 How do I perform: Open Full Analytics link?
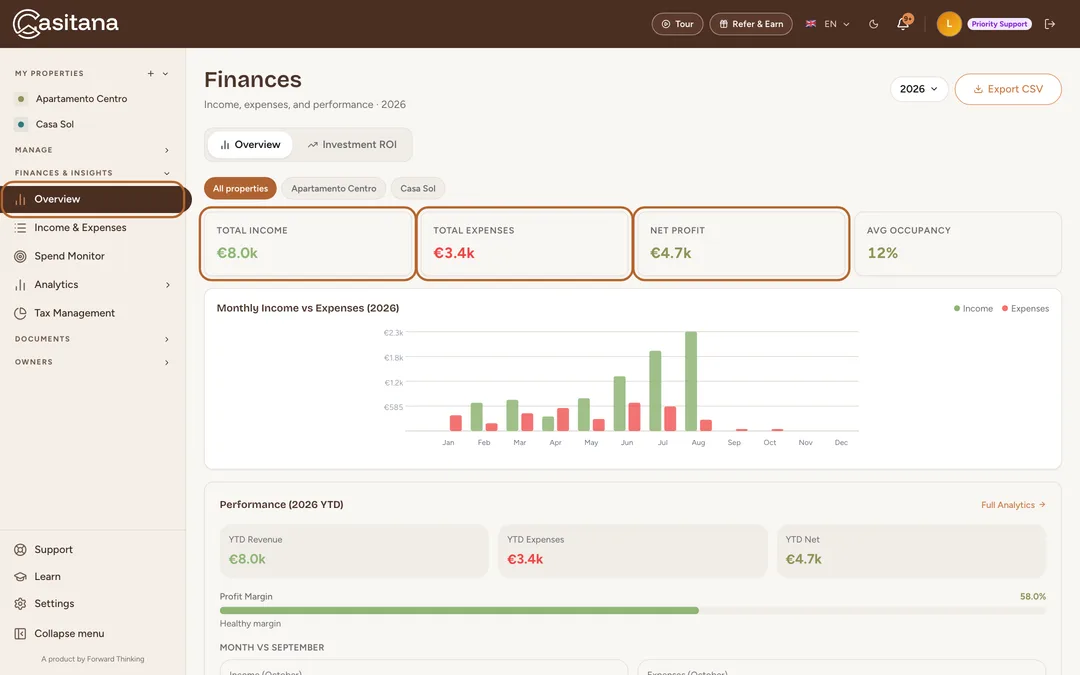(1013, 505)
